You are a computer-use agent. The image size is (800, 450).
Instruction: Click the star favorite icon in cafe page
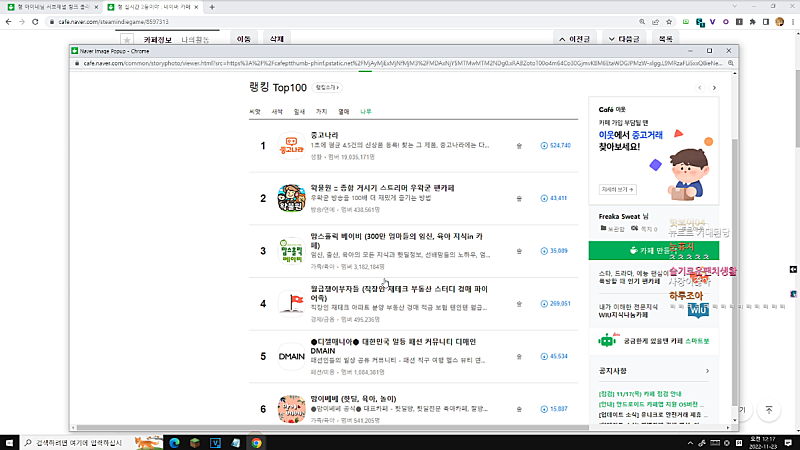click(127, 40)
